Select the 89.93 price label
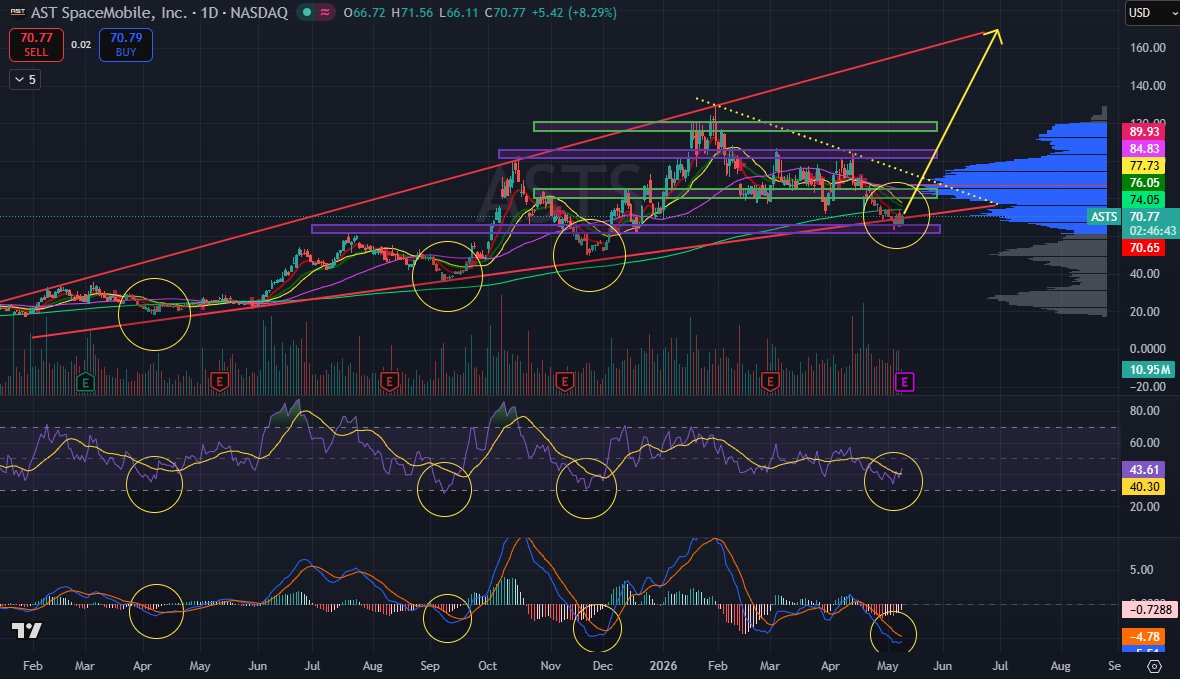This screenshot has width=1180, height=679. (x=1144, y=132)
